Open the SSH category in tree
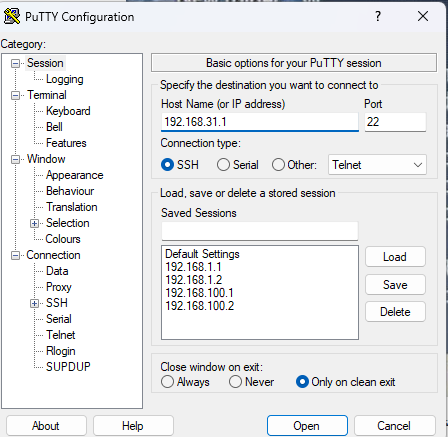 [57, 303]
